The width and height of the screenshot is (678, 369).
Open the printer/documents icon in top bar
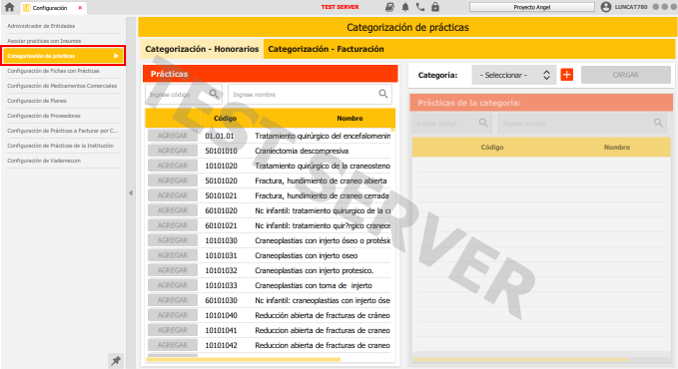(x=390, y=7)
